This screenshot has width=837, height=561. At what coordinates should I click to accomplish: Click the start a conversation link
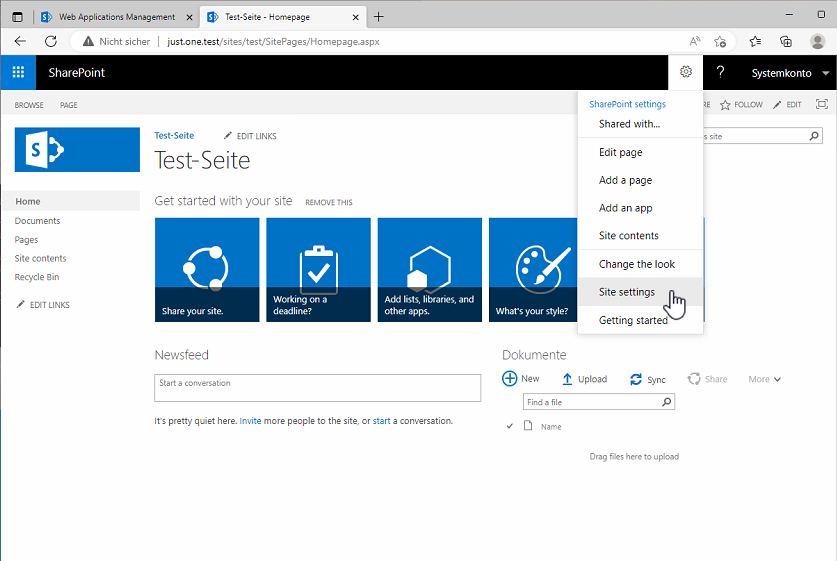381,421
